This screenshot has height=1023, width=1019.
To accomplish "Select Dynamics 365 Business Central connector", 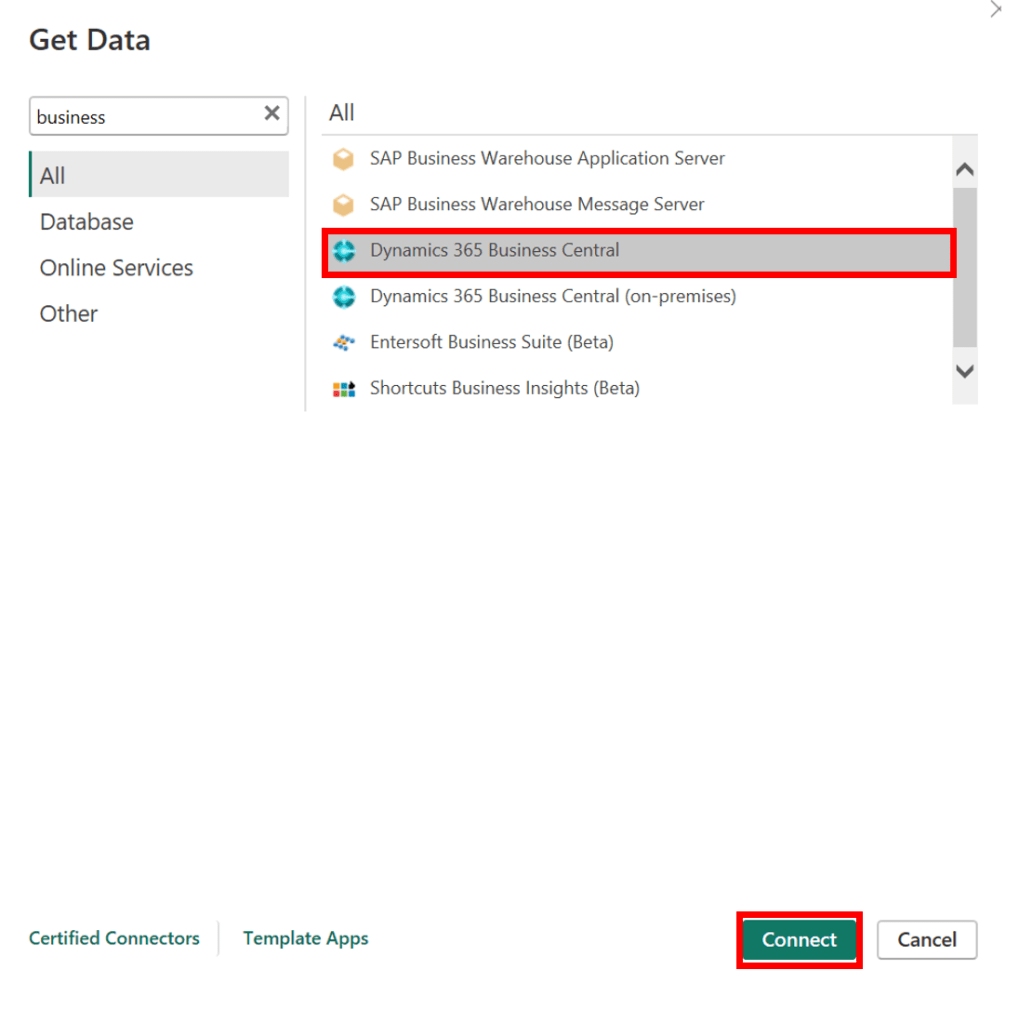I will 639,251.
